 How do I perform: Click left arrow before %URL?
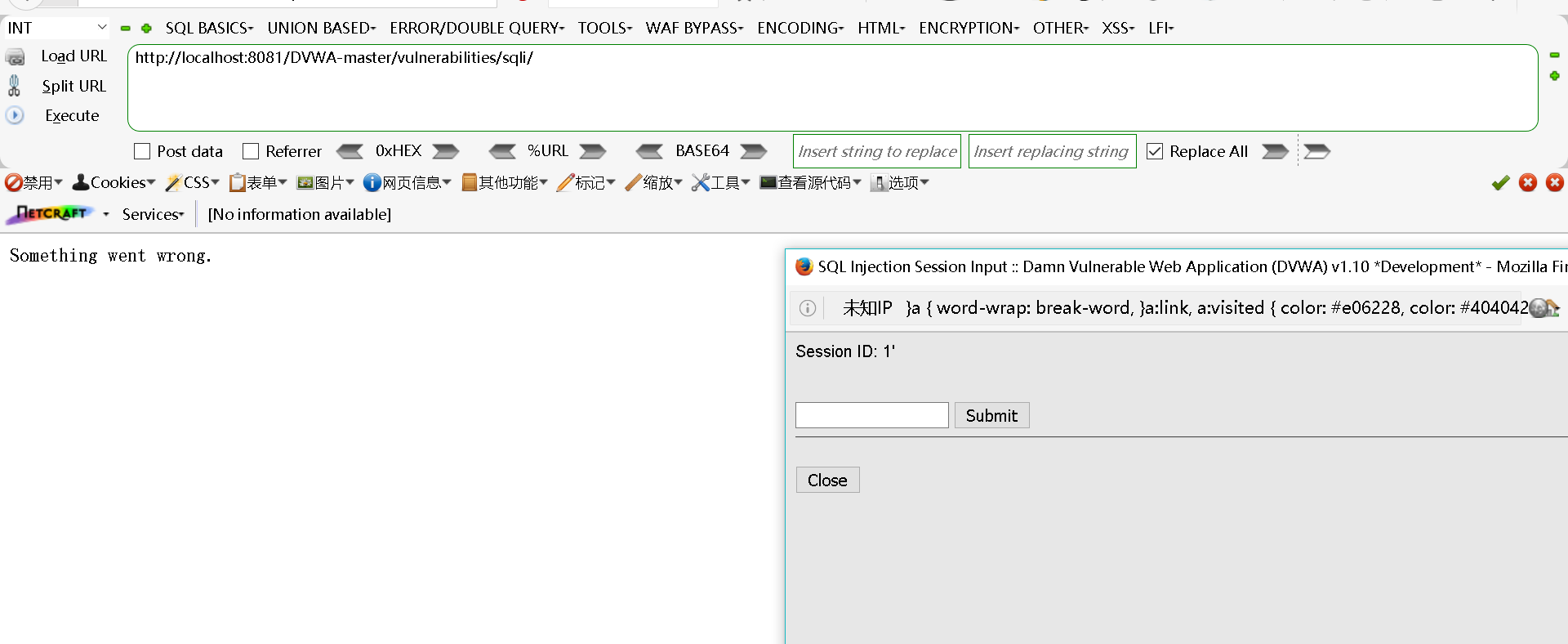[x=502, y=151]
